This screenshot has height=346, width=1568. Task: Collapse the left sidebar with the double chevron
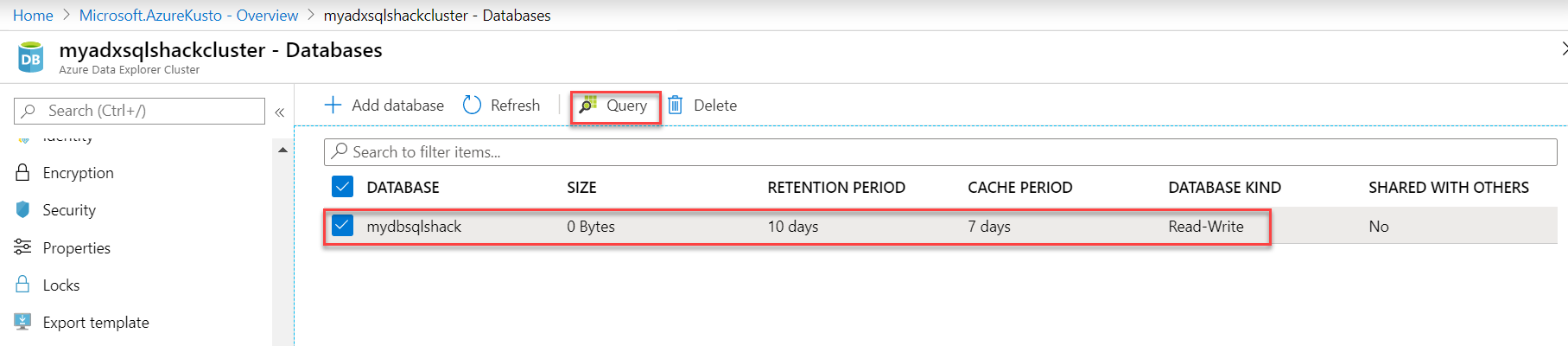280,112
